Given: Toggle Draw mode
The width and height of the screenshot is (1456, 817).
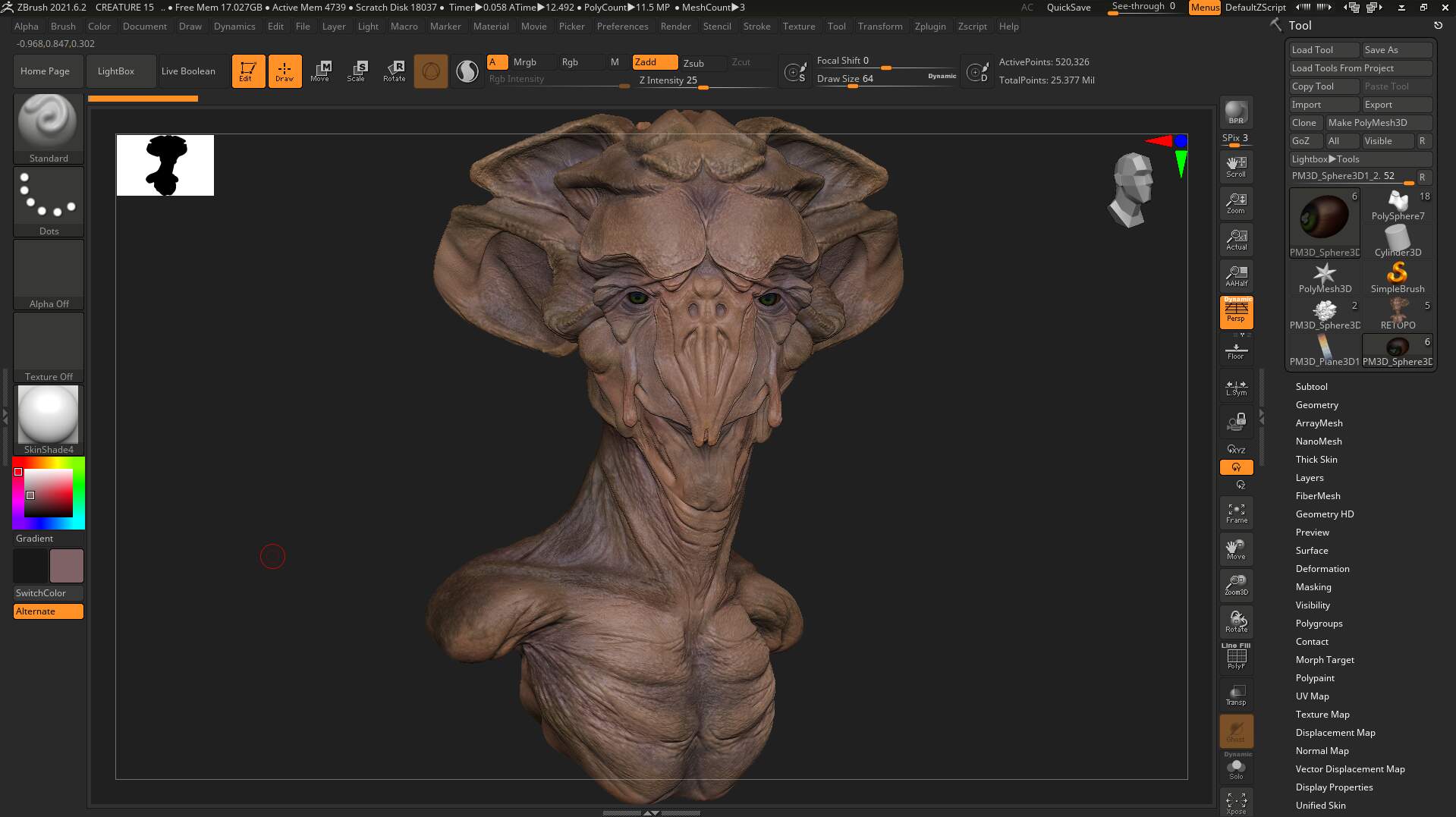Looking at the screenshot, I should tap(285, 71).
